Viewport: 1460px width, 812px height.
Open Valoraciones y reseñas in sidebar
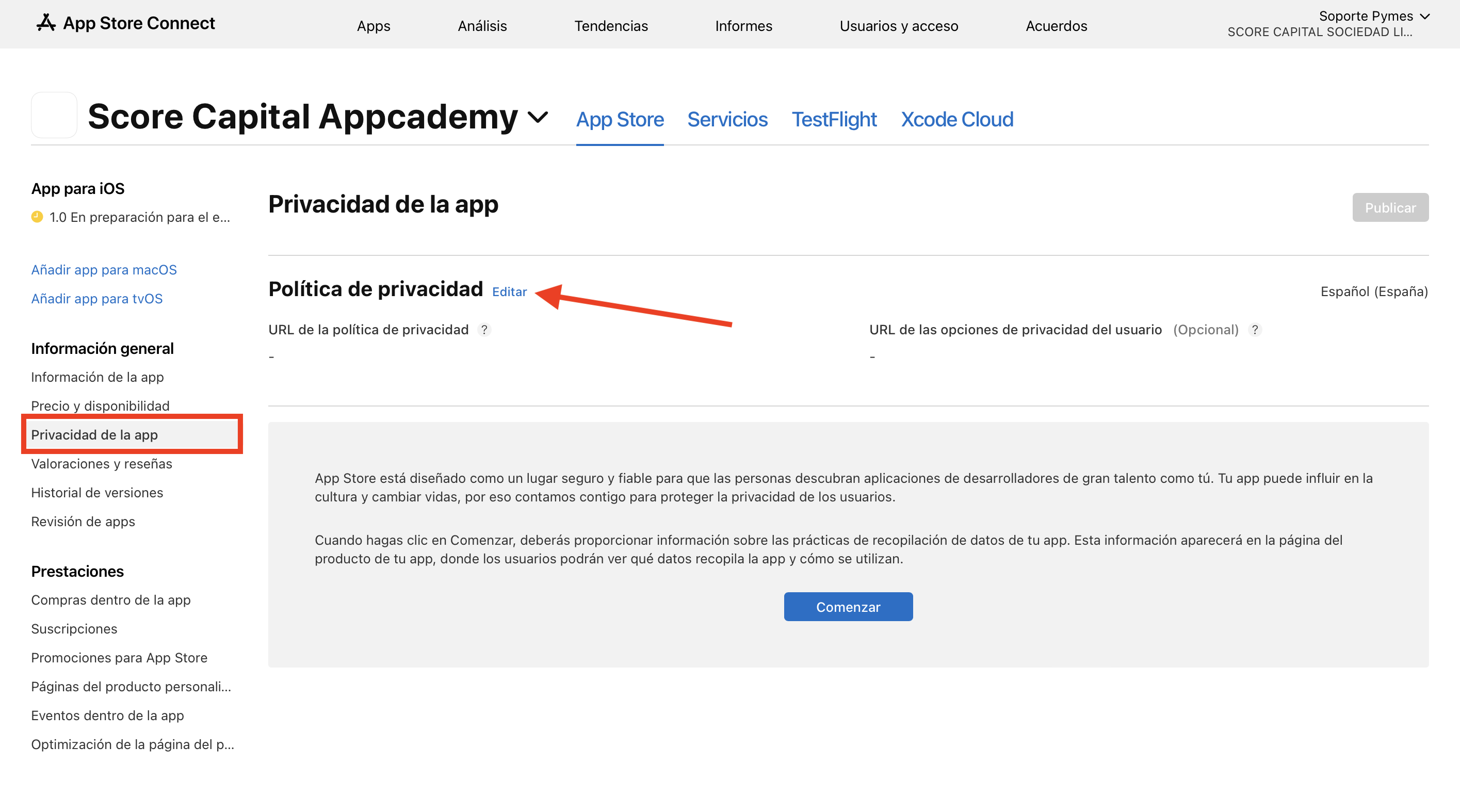tap(102, 464)
